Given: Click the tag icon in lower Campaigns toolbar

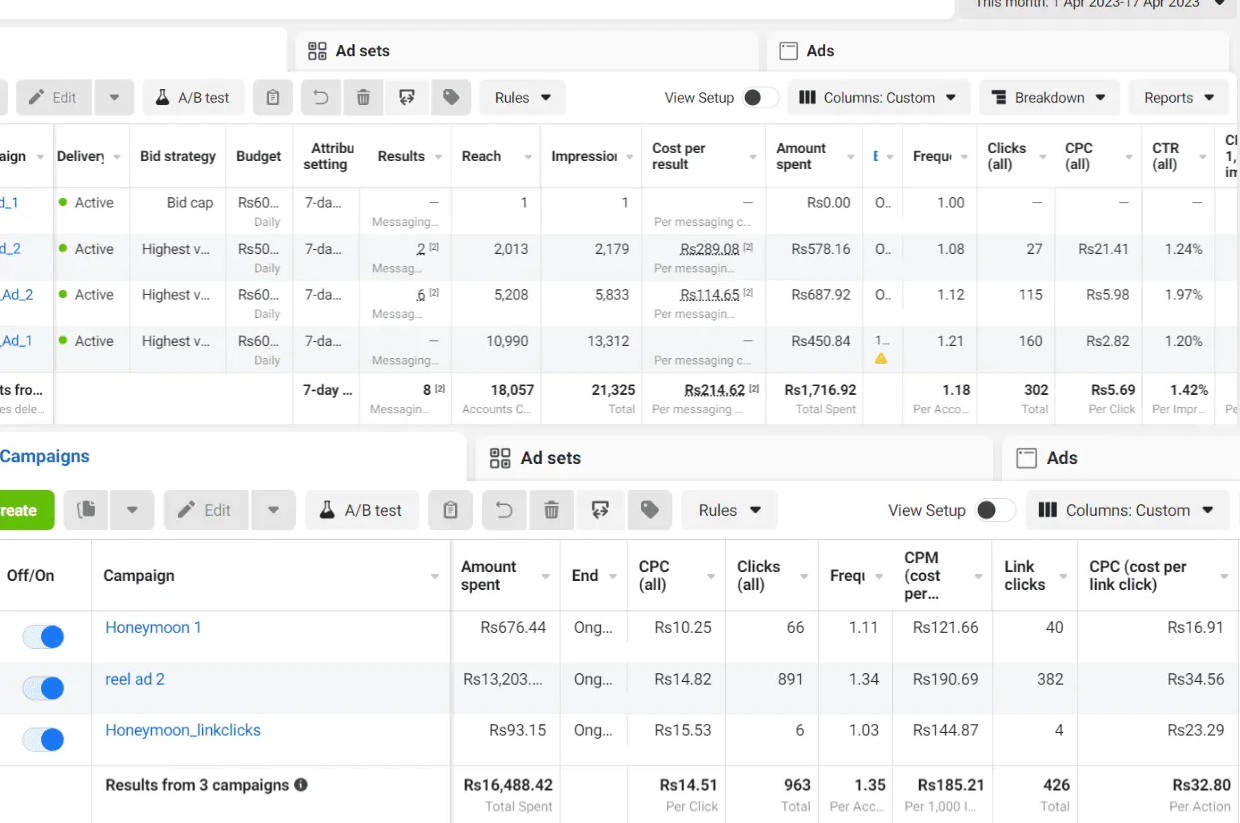Looking at the screenshot, I should [x=650, y=510].
